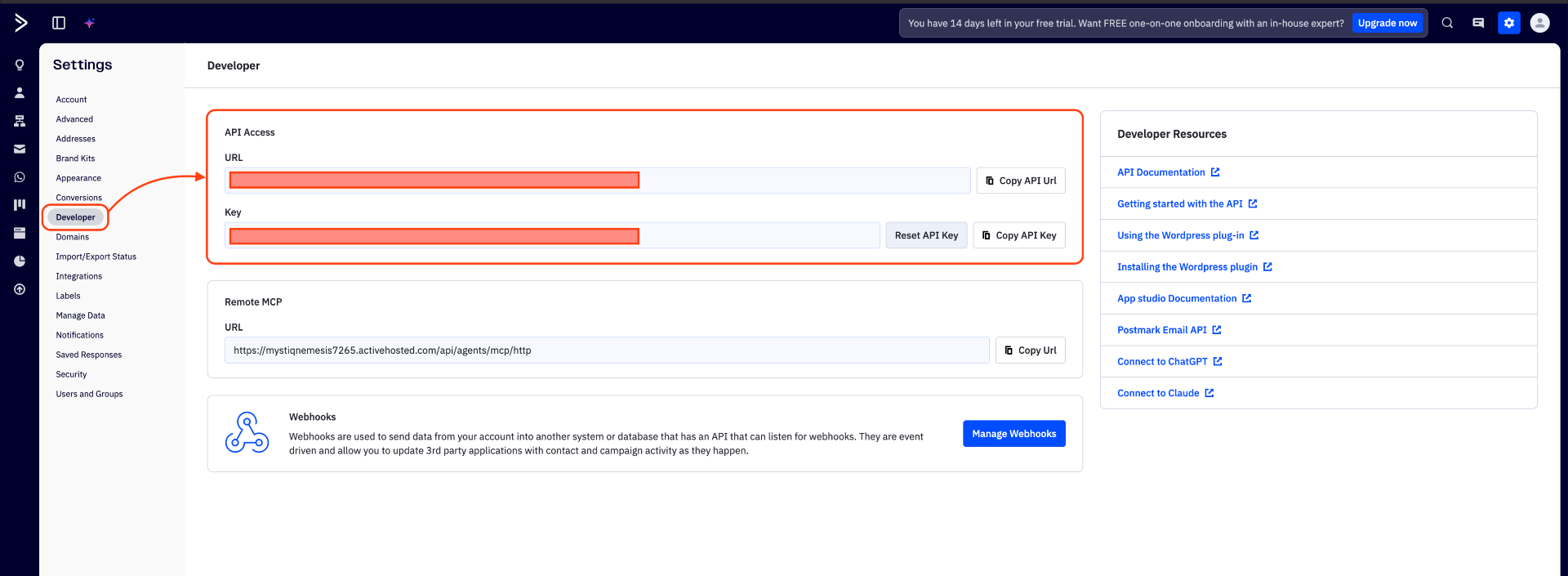Viewport: 1568px width, 576px height.
Task: Open the settings gear icon in header
Action: (x=1509, y=23)
